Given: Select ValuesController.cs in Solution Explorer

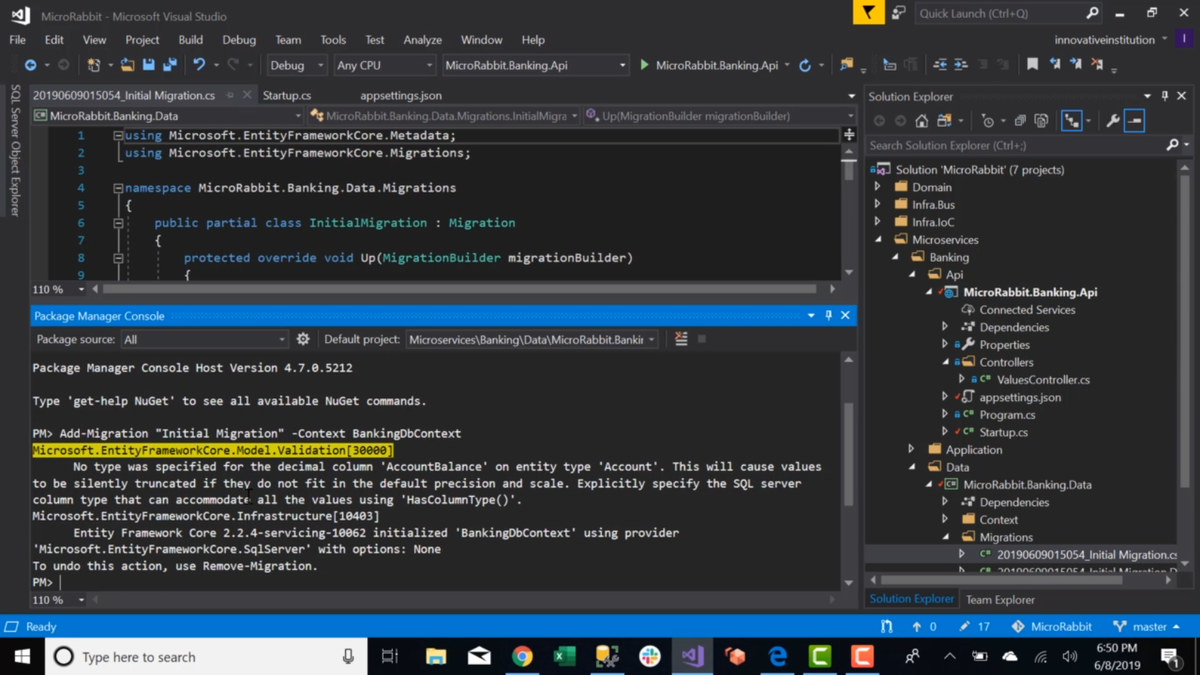Looking at the screenshot, I should [x=1043, y=380].
